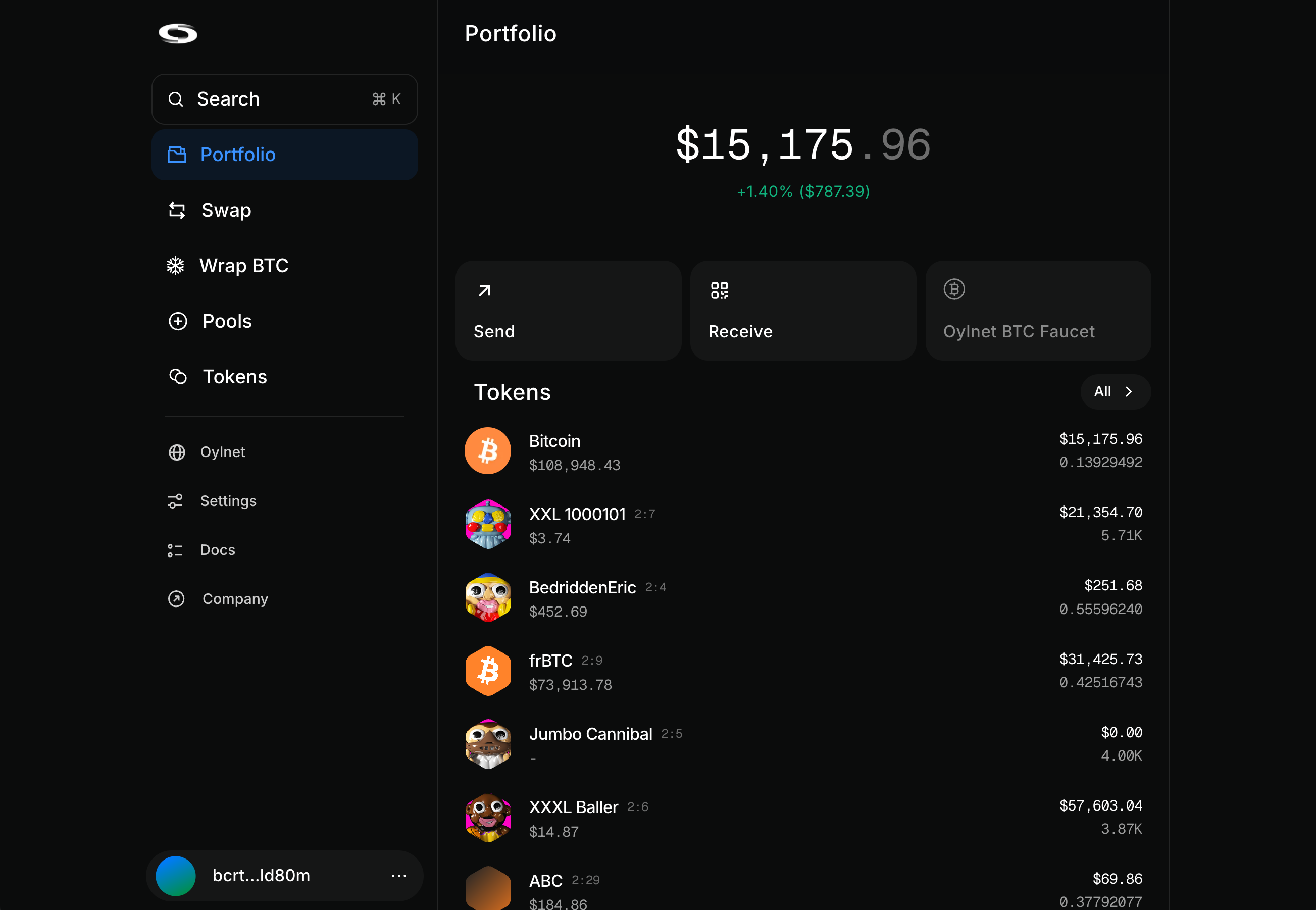
Task: Click the Jumbo Cannibal token avatar
Action: coord(487,744)
